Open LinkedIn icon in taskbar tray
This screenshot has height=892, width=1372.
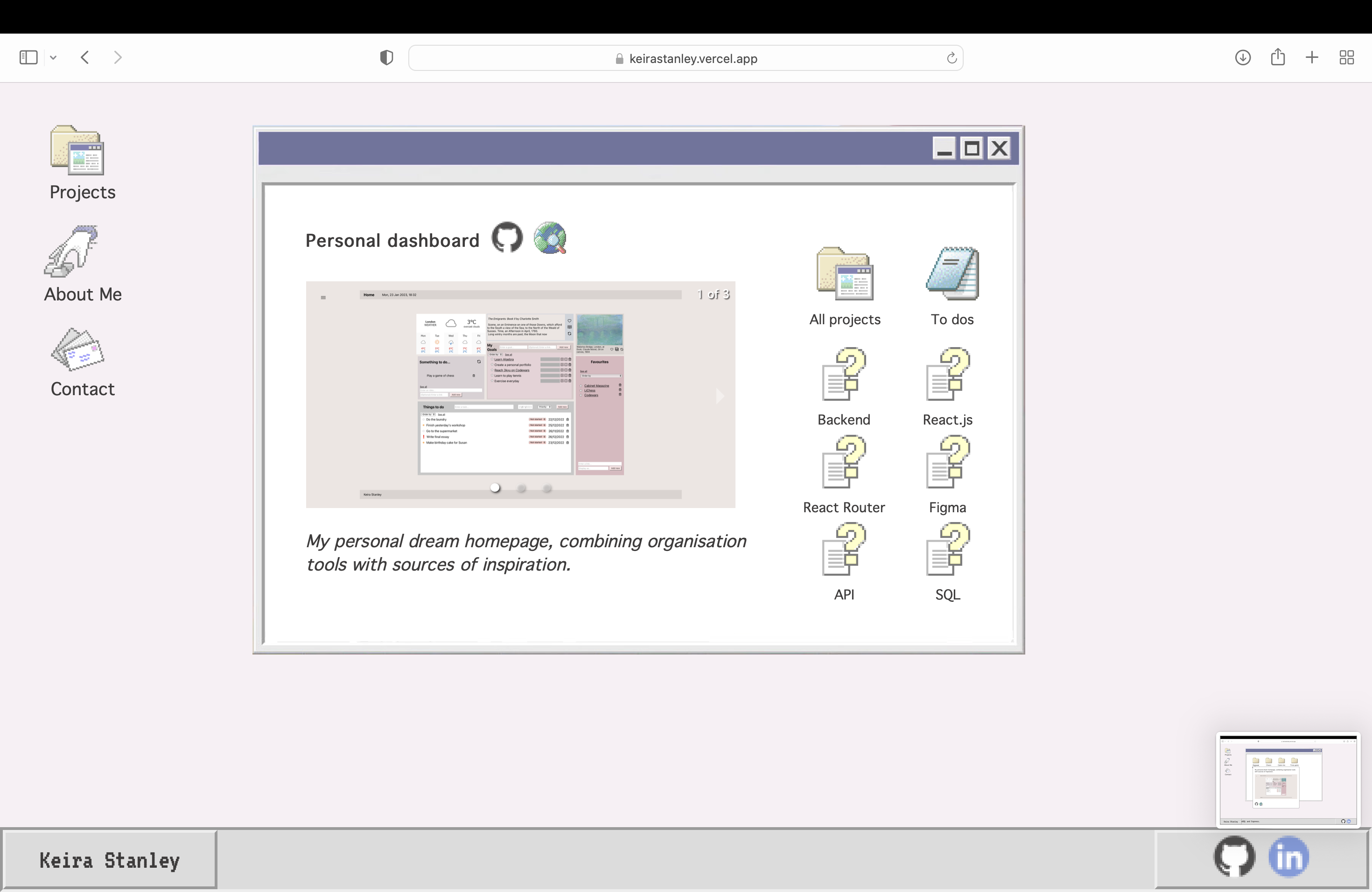[1288, 857]
